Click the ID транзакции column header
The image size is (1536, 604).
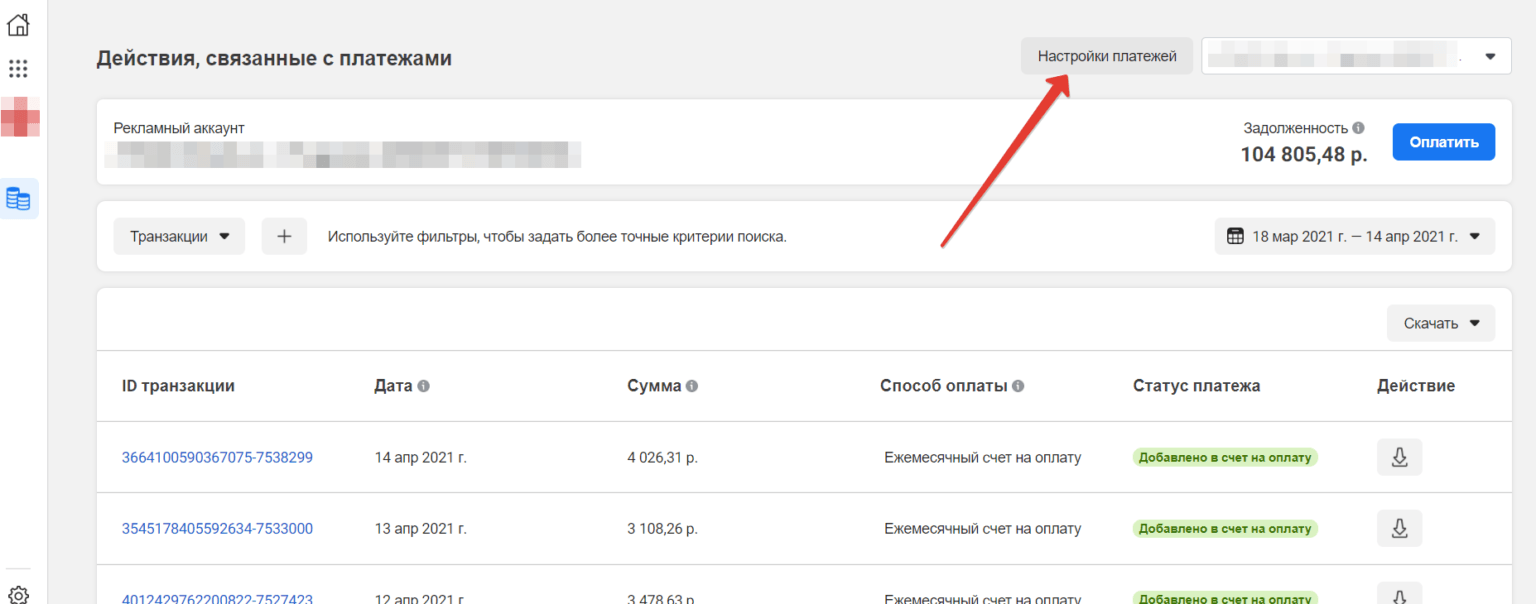click(x=178, y=386)
